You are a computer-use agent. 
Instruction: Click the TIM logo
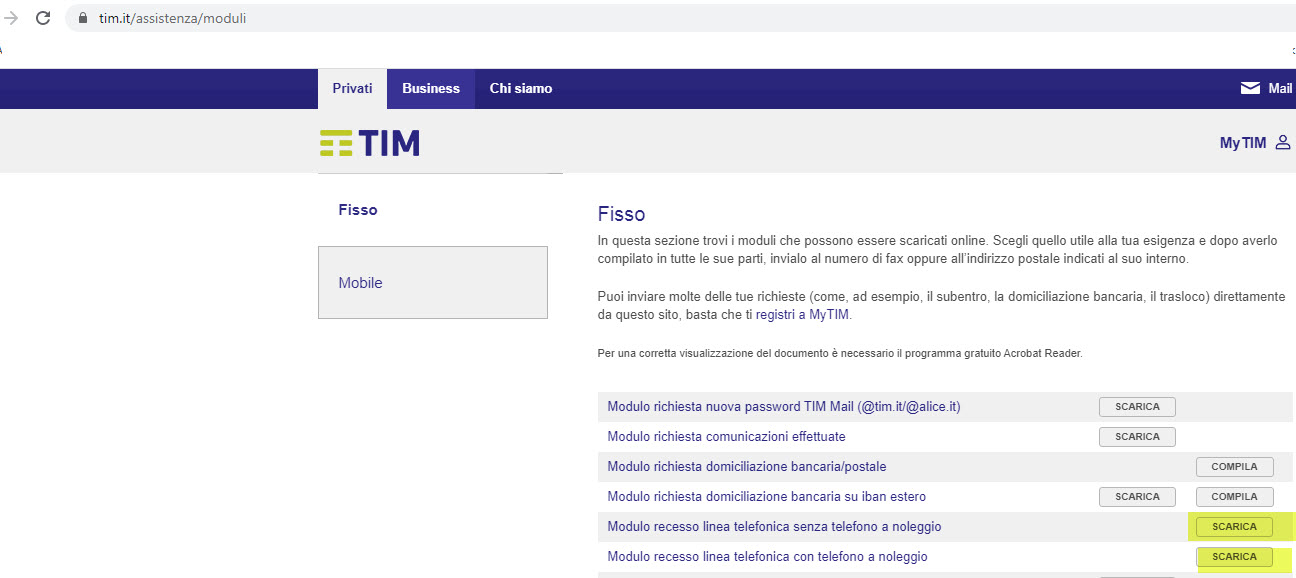click(x=370, y=143)
